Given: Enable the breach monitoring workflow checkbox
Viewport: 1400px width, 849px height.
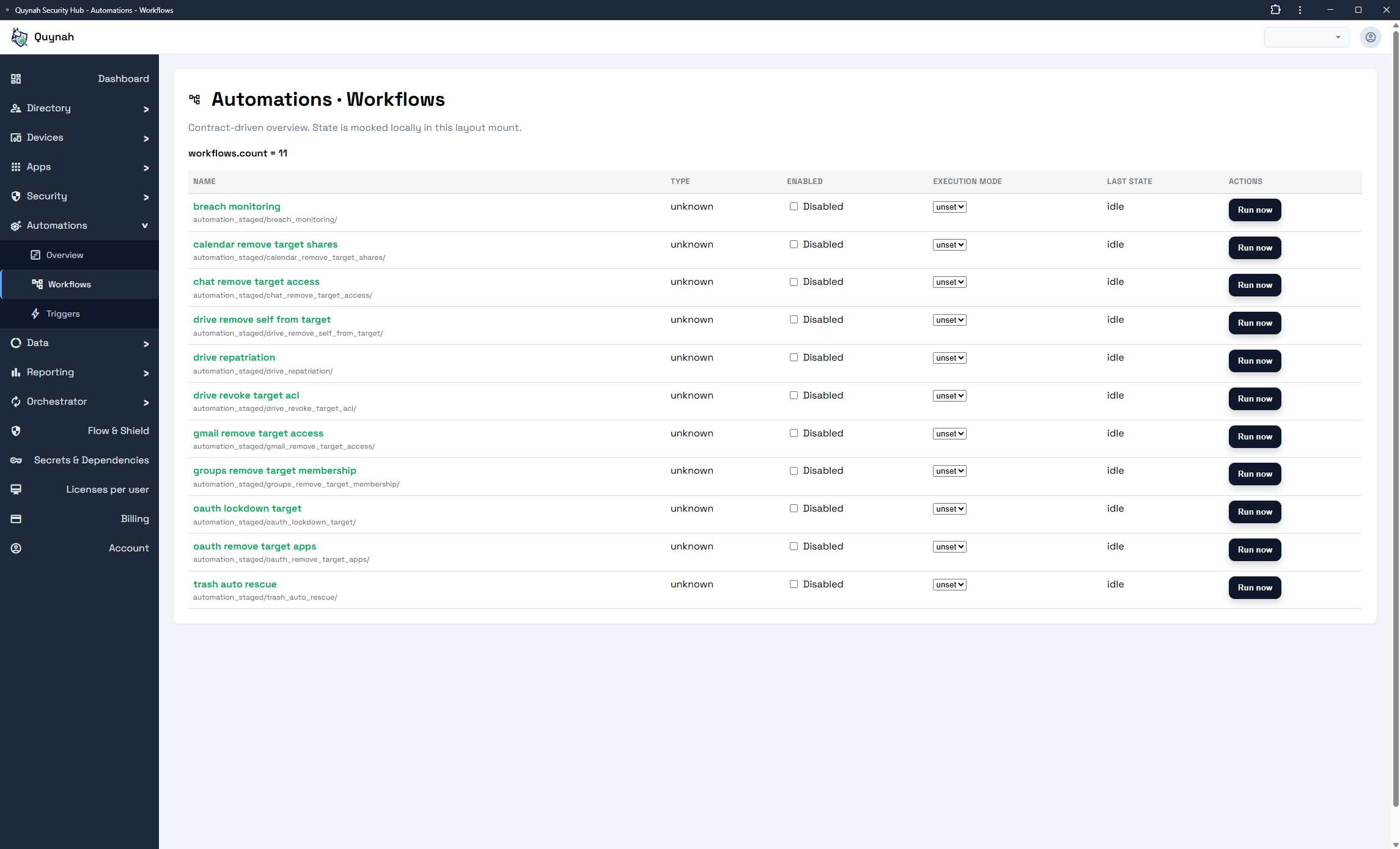Looking at the screenshot, I should [794, 207].
